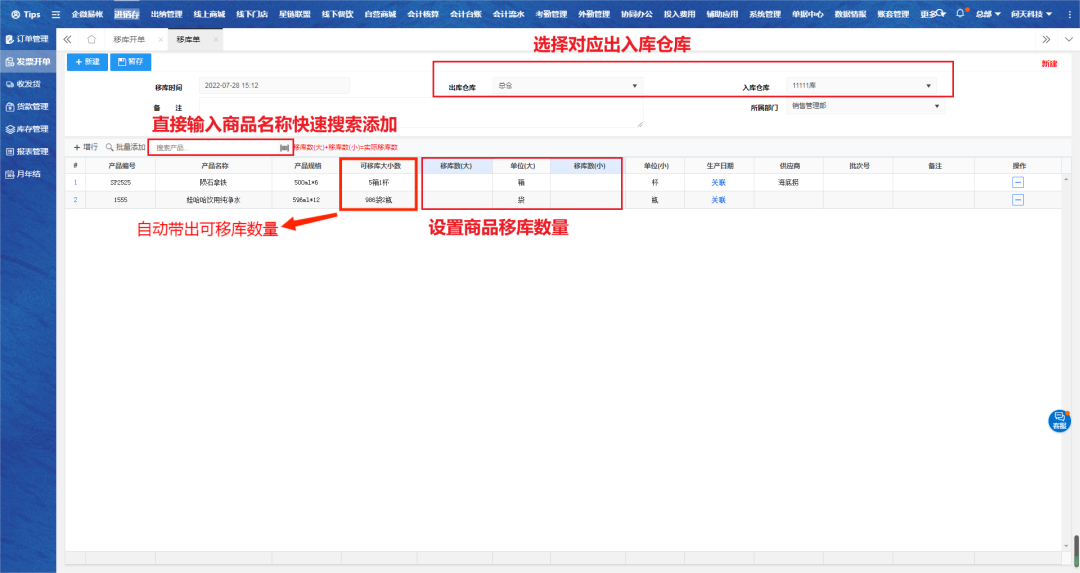Open the 进销存 top menu
The image size is (1080, 573).
(127, 14)
